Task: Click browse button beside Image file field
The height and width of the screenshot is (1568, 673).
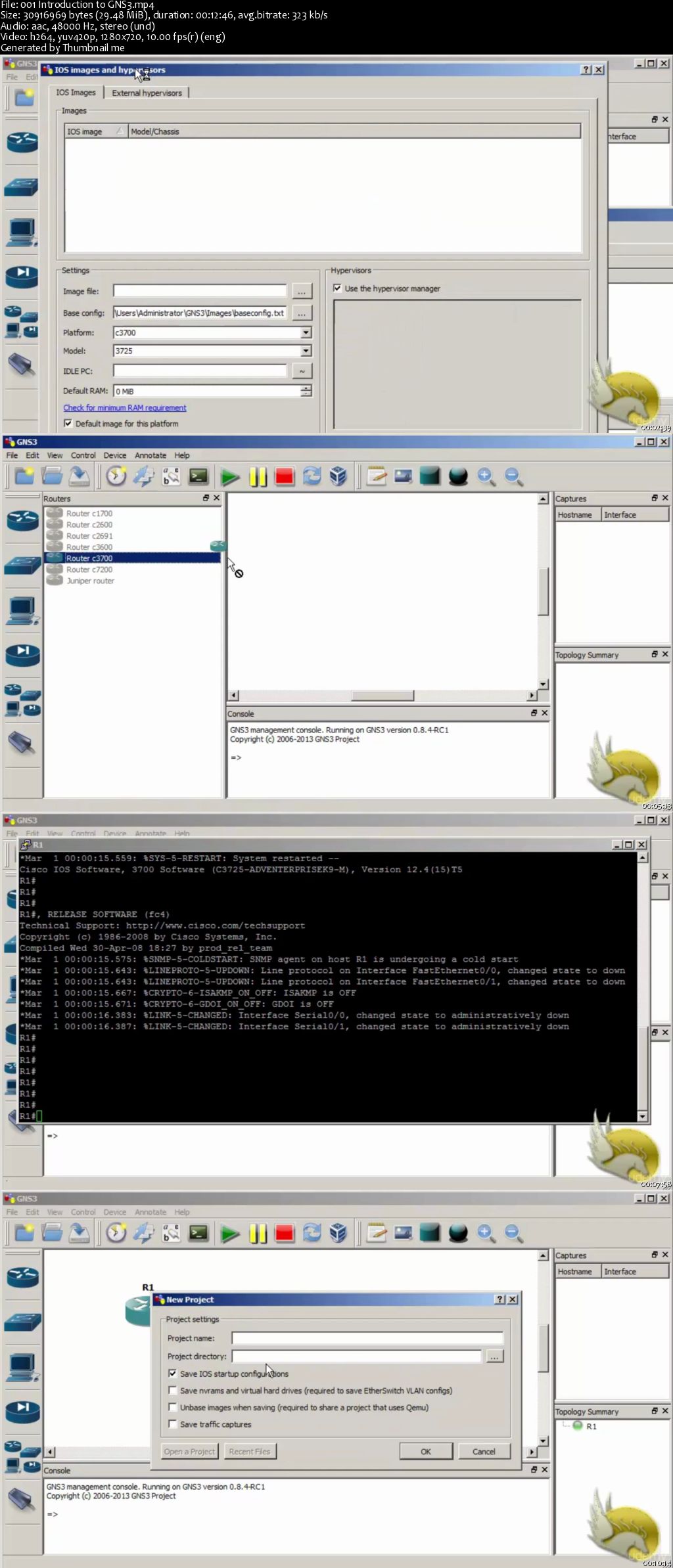Action: point(302,291)
